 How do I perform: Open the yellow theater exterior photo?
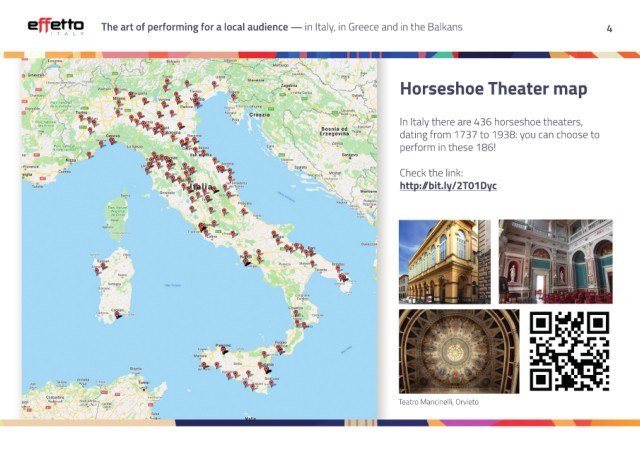tap(444, 260)
